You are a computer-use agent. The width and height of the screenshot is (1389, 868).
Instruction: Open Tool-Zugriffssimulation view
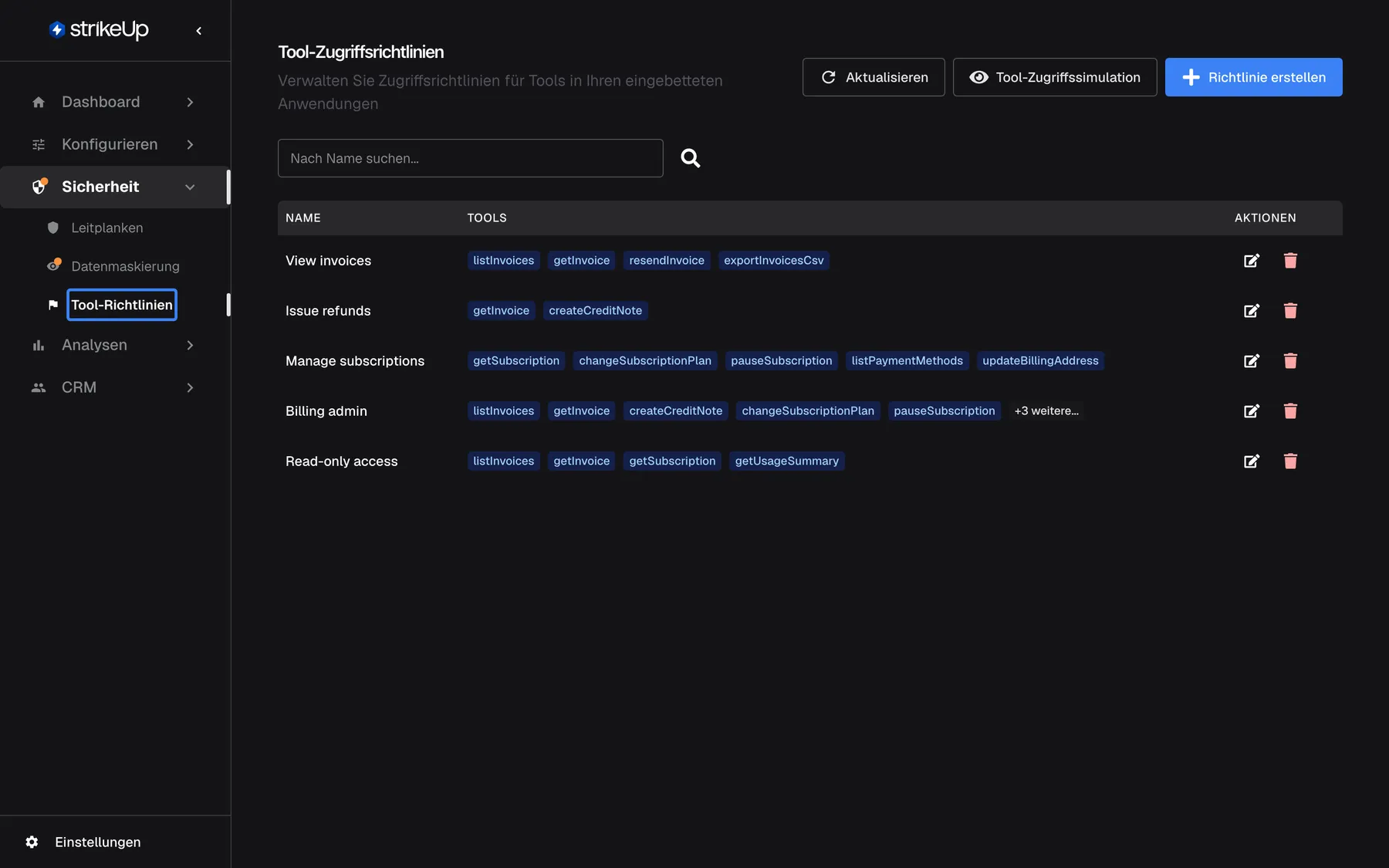coord(1055,77)
